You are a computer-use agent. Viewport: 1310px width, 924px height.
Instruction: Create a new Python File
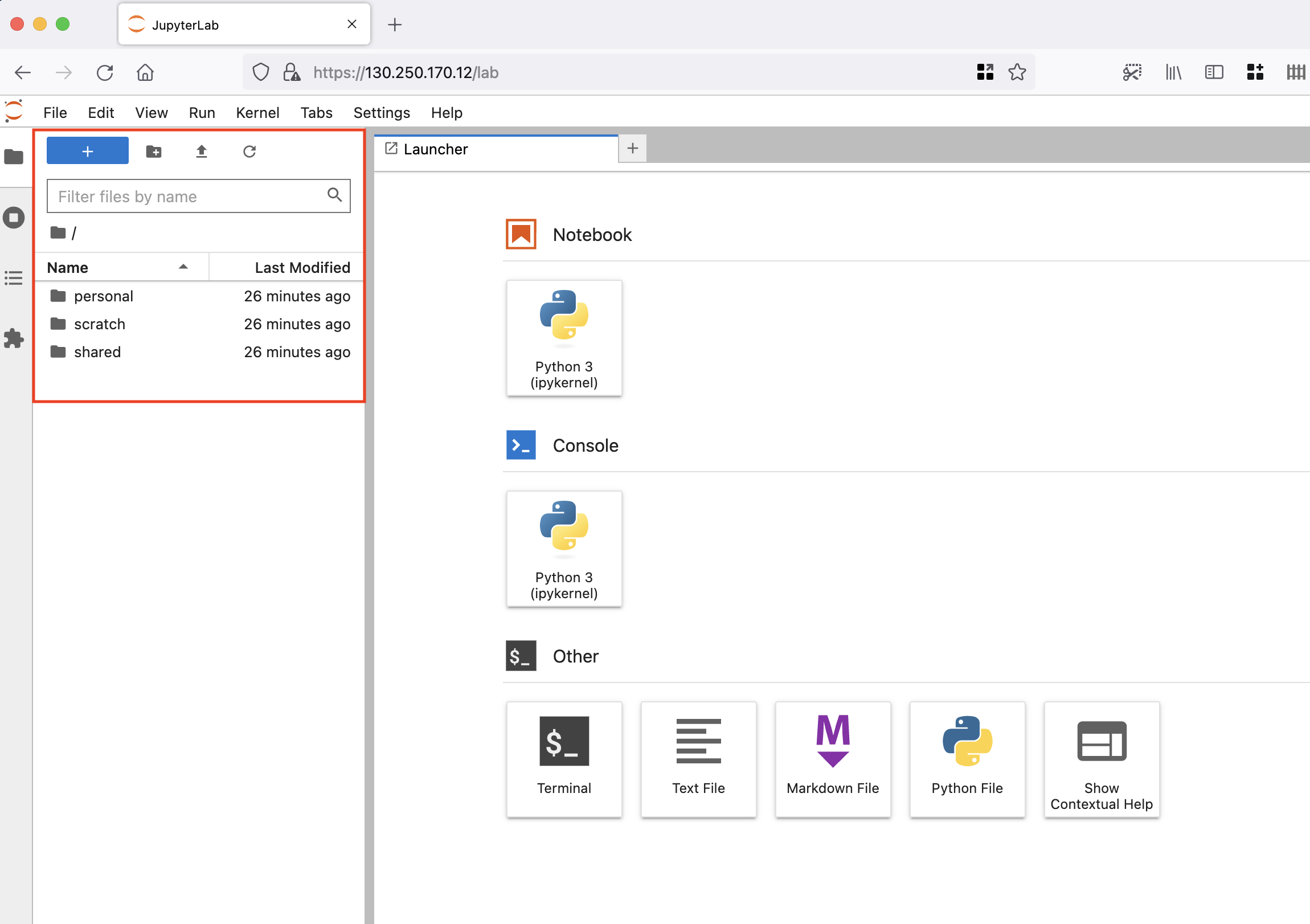967,759
